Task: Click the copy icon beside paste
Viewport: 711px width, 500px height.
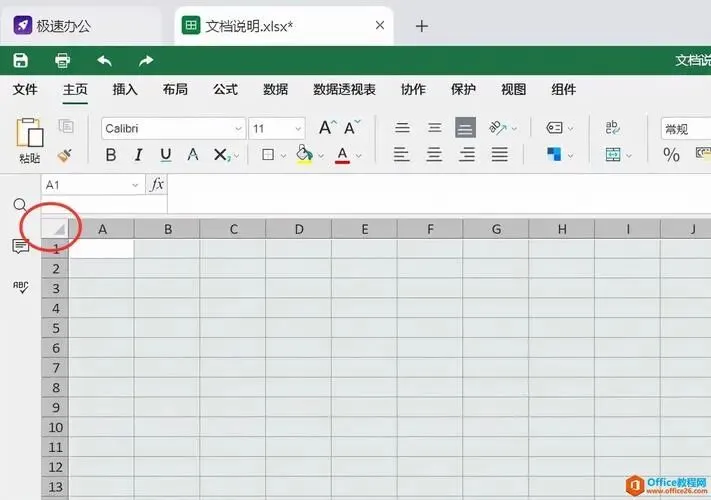Action: click(x=66, y=126)
